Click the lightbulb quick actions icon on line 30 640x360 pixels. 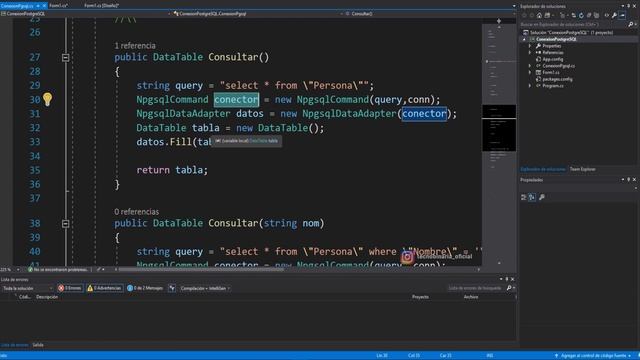point(47,99)
